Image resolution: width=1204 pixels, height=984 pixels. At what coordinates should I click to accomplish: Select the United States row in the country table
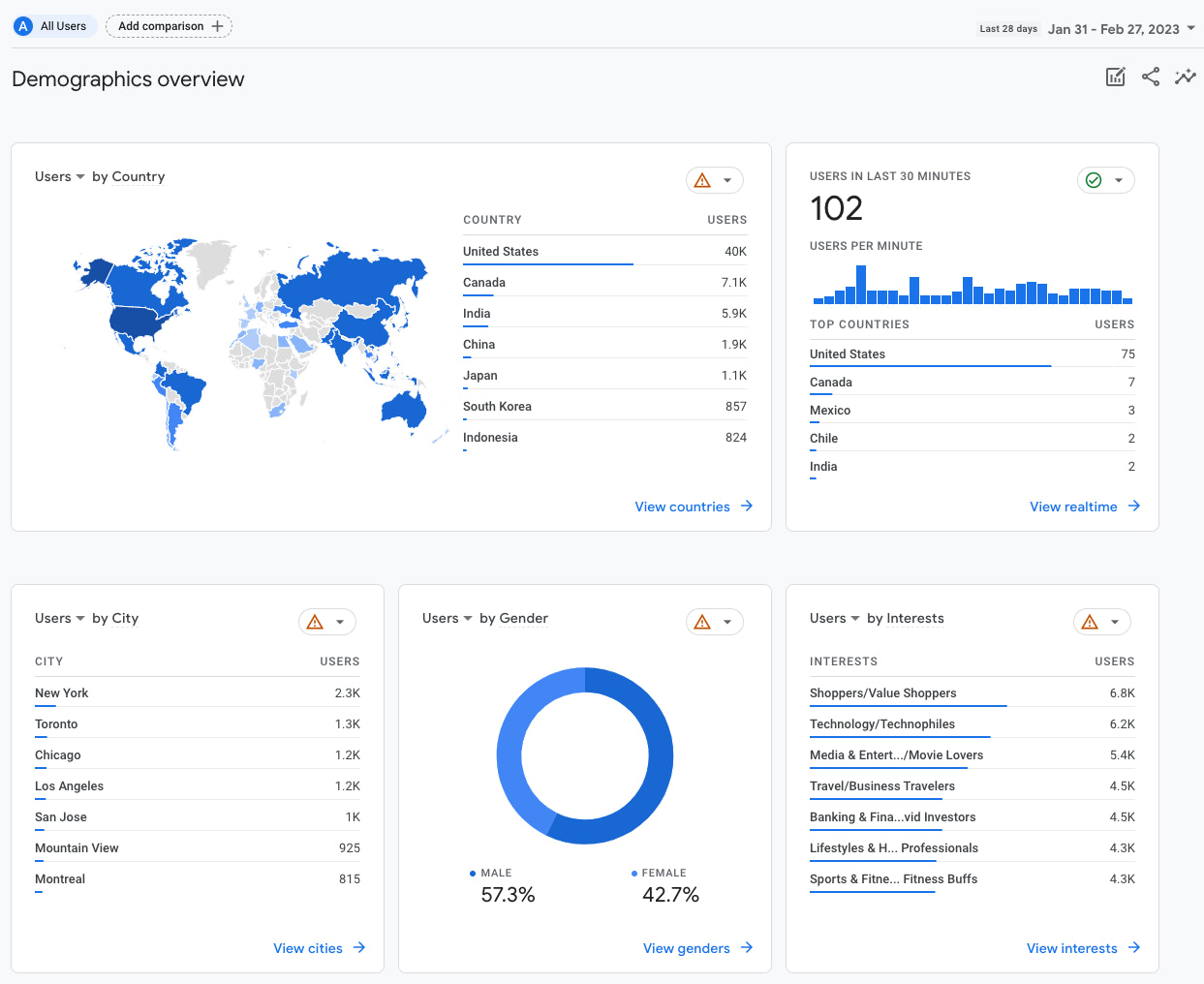click(x=500, y=251)
